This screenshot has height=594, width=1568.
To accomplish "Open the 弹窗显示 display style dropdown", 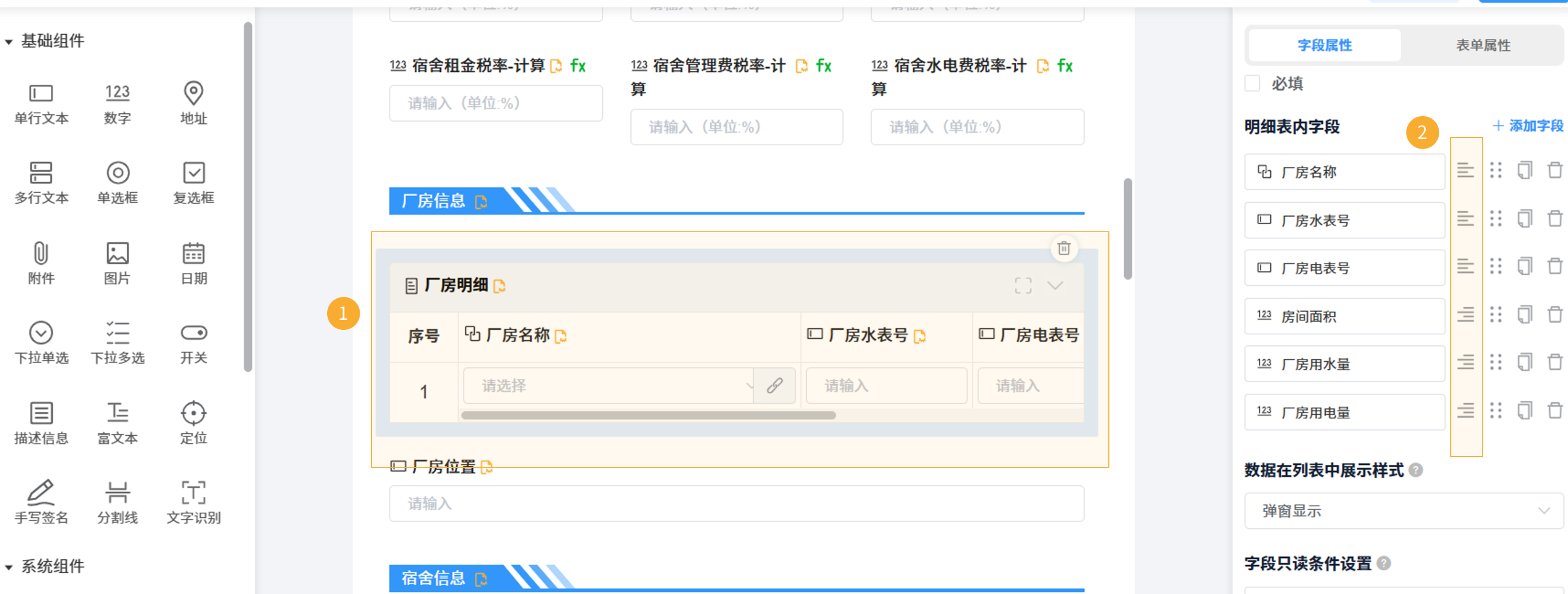I will click(1404, 511).
